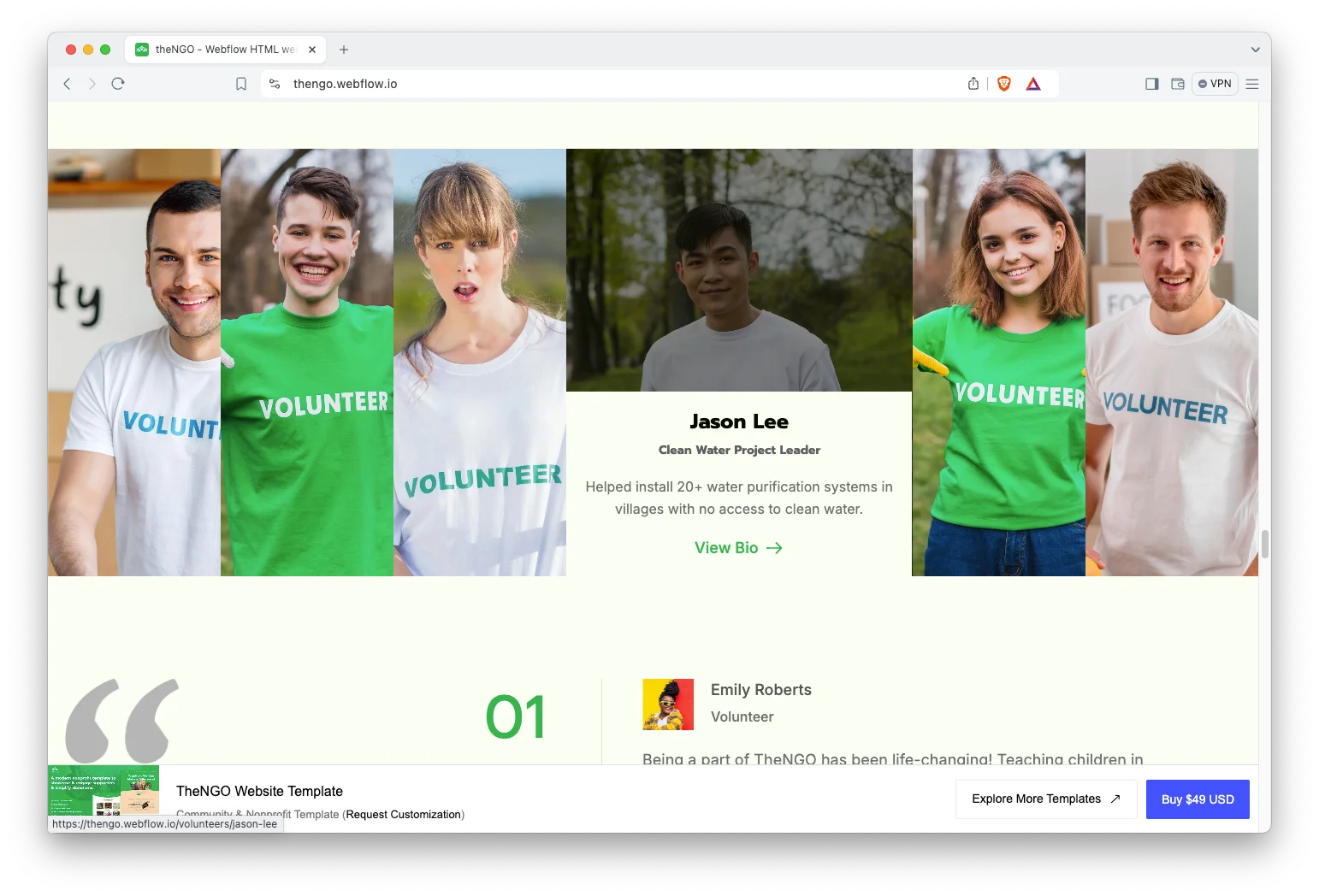This screenshot has height=896, width=1319.
Task: Expand the tab search chevron
Action: coord(1255,50)
